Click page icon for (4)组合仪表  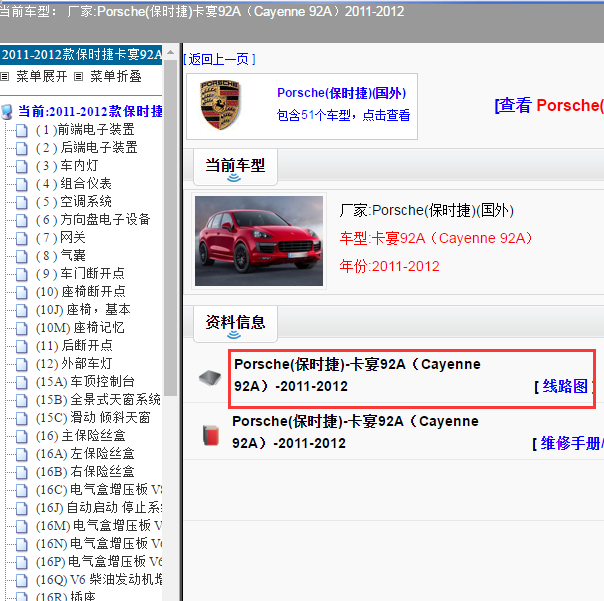22,184
